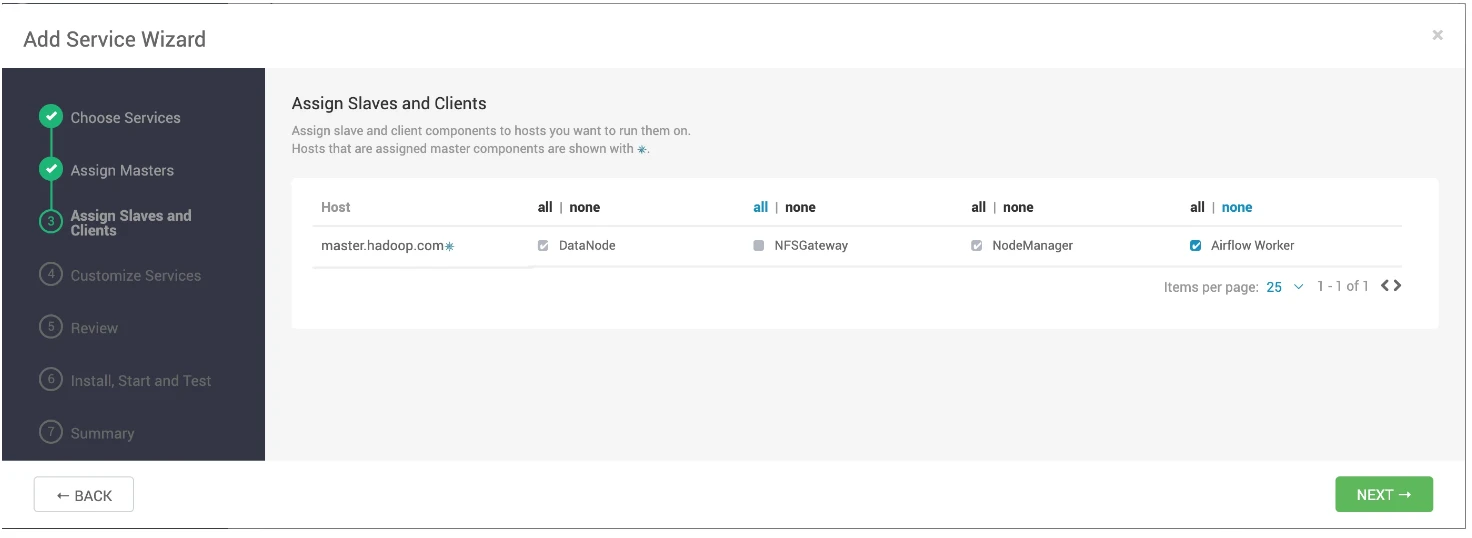Image resolution: width=1472 pixels, height=538 pixels.
Task: Click the step 3 circle icon
Action: [x=51, y=222]
